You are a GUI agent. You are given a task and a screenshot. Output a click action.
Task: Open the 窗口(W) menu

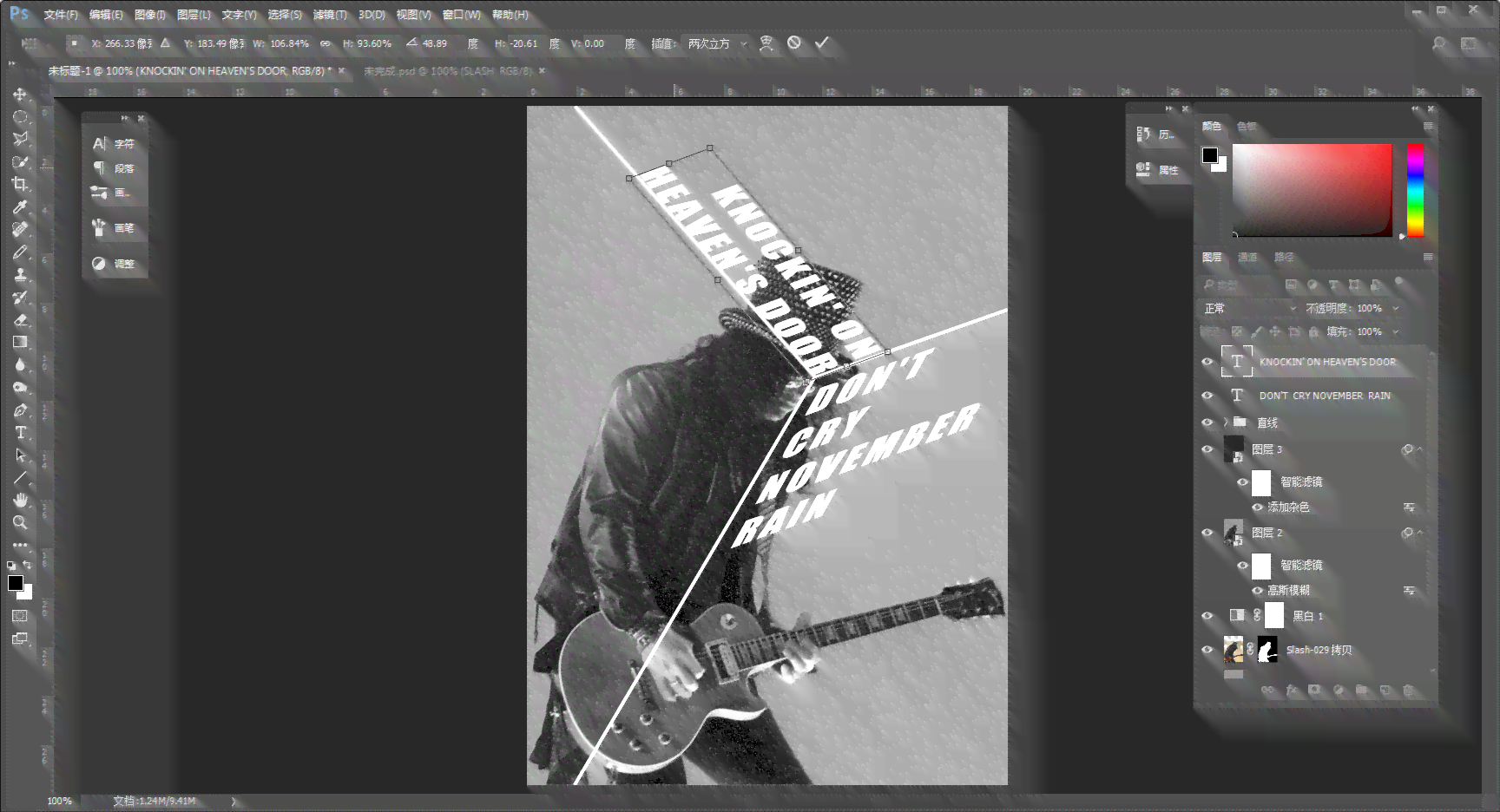click(x=462, y=15)
